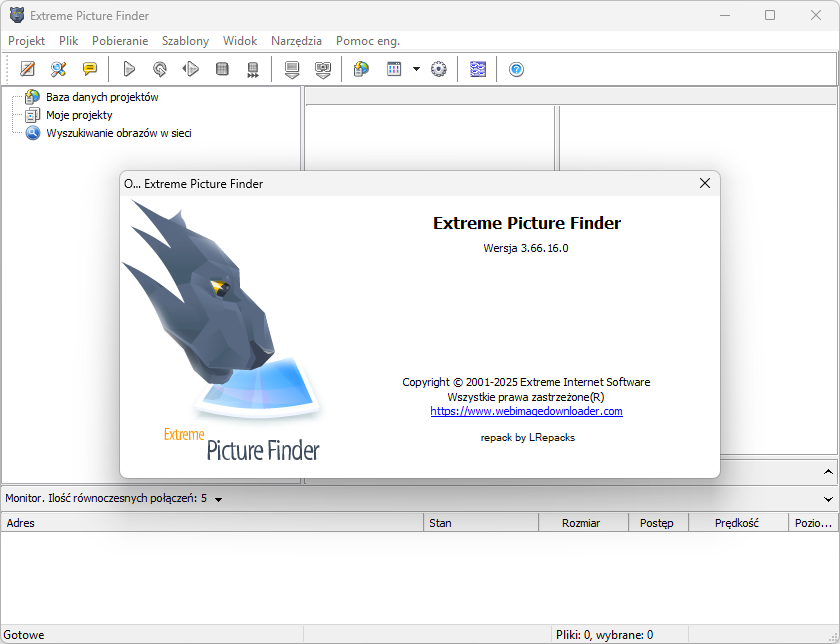This screenshot has width=840, height=644.
Task: Select Wyszukiwanie obrazów w sieci tree item
Action: [x=118, y=133]
